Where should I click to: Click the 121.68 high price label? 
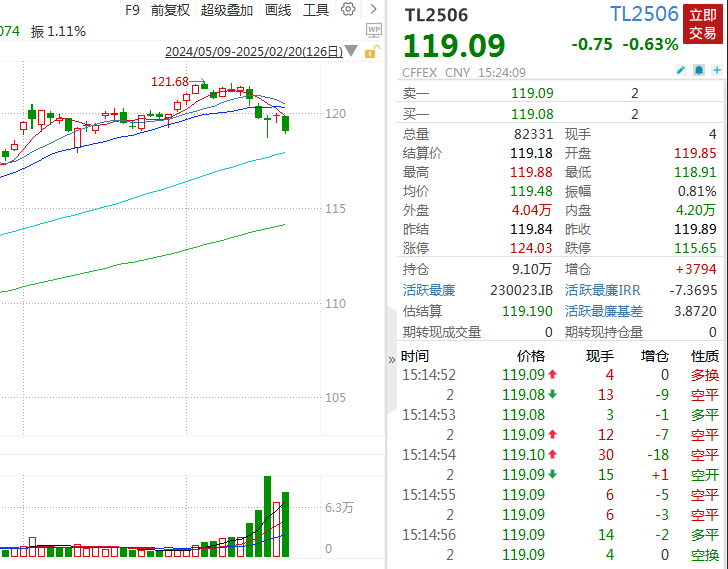tap(169, 82)
